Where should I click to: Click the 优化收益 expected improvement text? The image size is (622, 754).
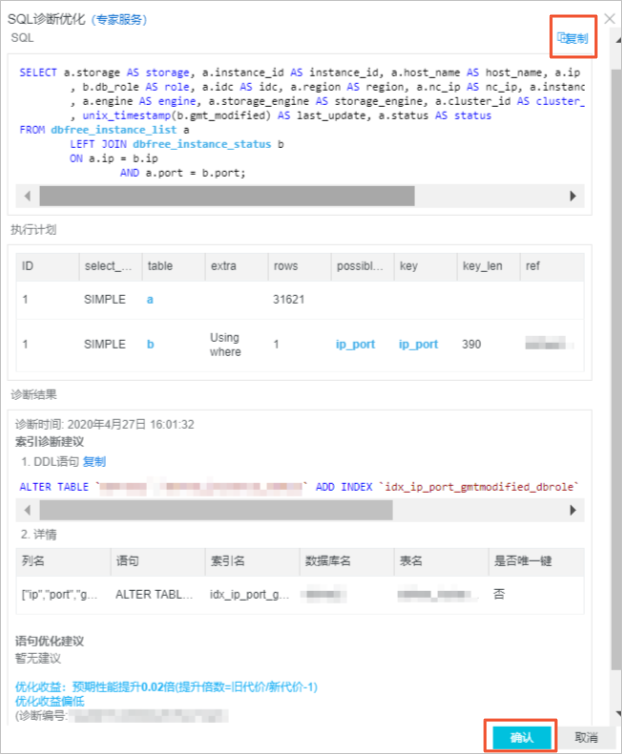click(166, 687)
